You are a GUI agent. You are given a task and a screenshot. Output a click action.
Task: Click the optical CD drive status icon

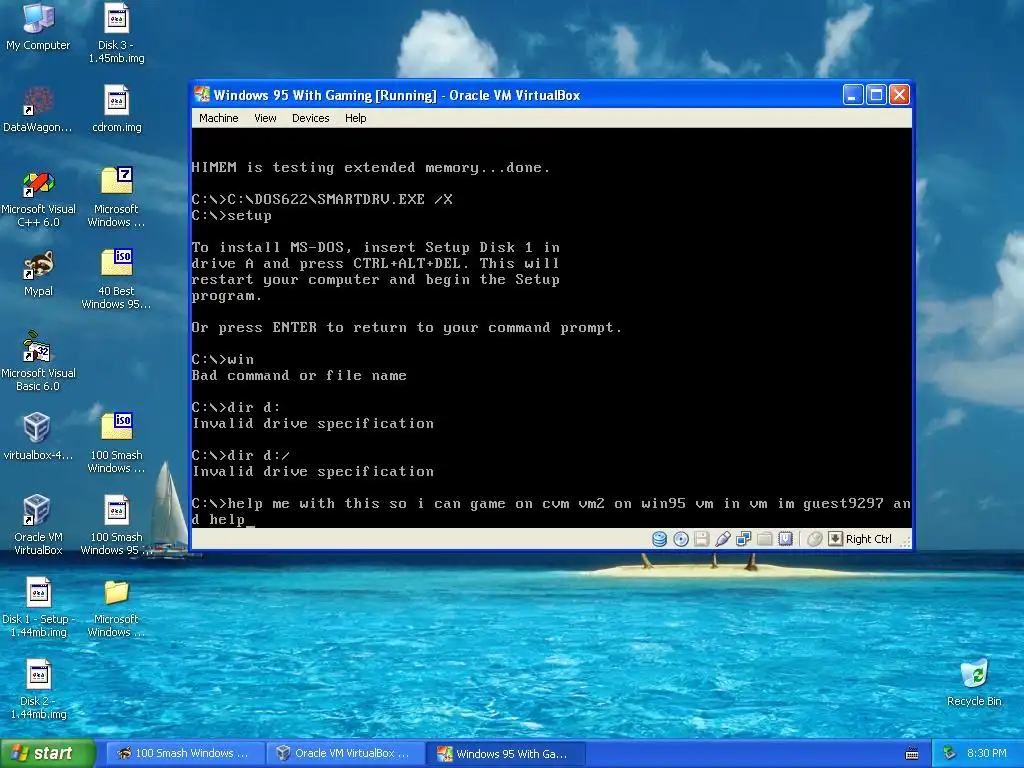coord(680,539)
